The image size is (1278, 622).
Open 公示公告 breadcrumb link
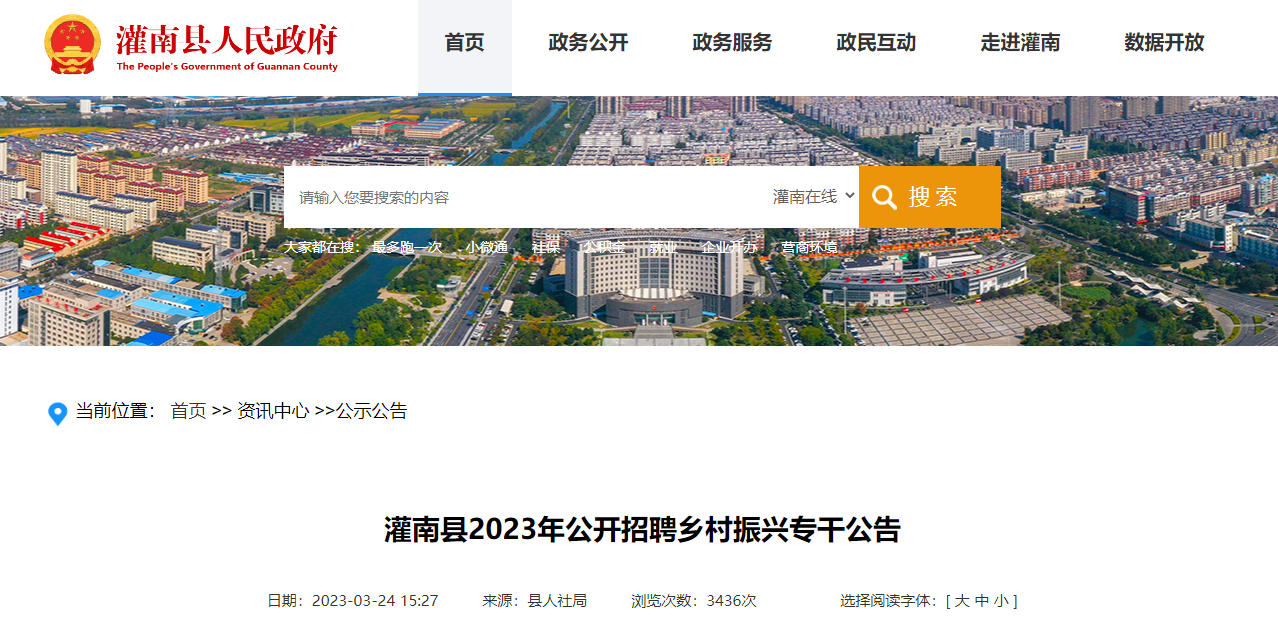[372, 411]
